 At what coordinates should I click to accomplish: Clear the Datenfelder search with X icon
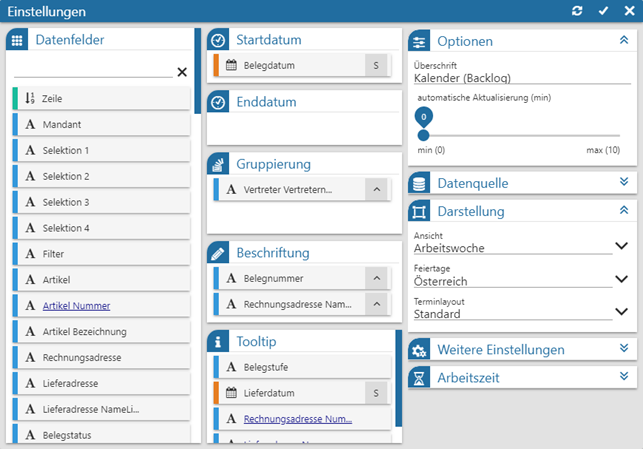click(x=182, y=72)
